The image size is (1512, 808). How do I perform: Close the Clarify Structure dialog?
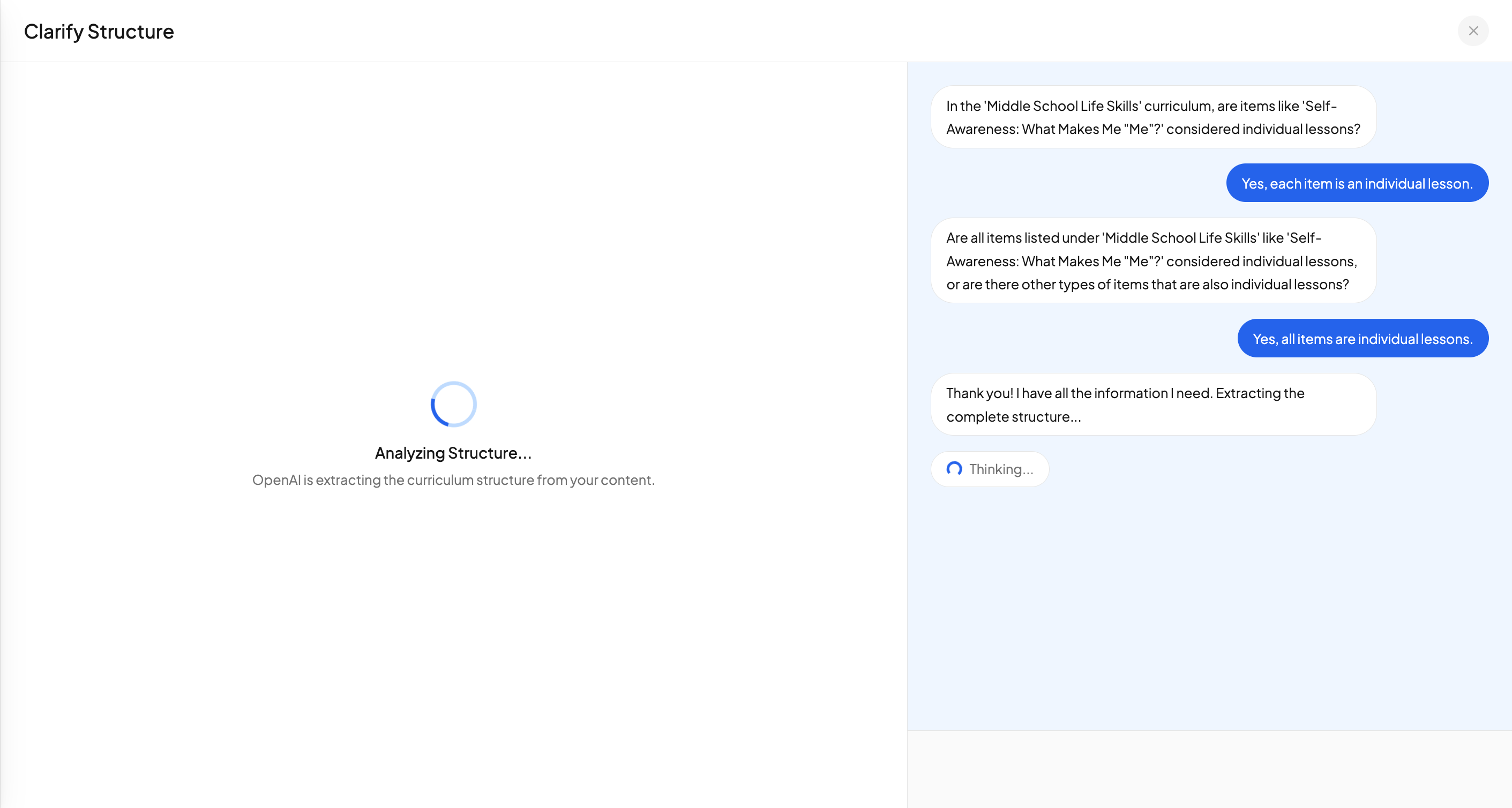tap(1473, 31)
